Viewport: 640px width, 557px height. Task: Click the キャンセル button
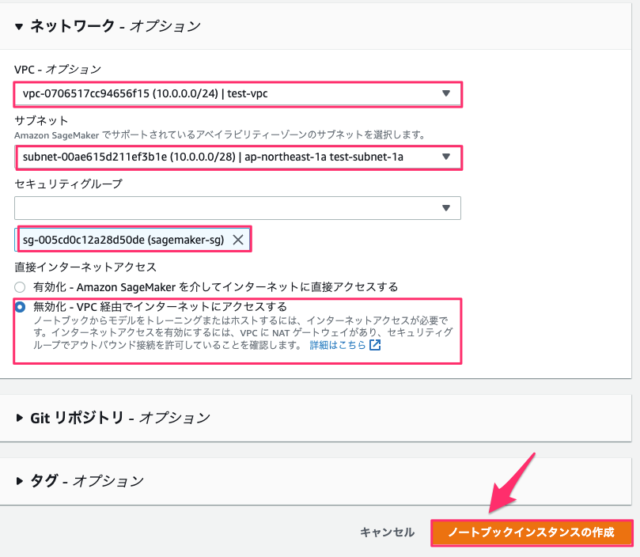387,532
